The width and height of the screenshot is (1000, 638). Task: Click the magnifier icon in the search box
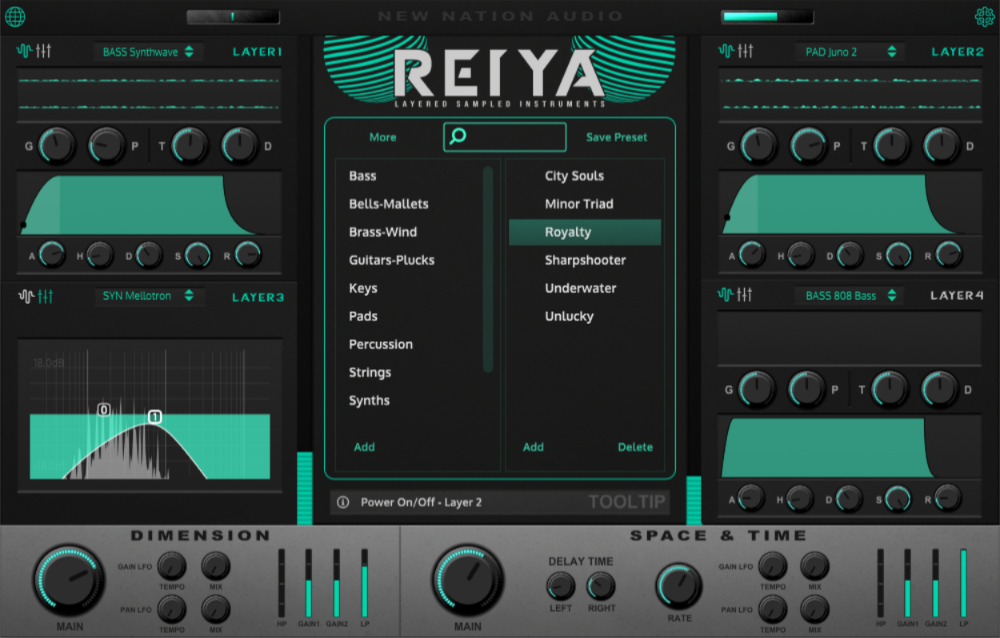coord(458,137)
